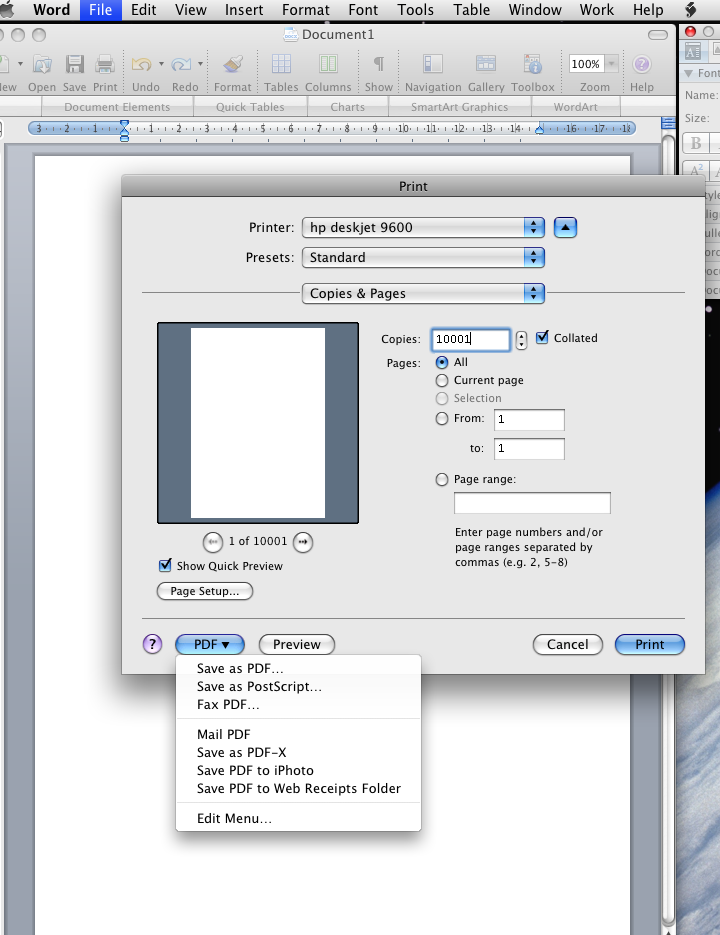
Task: Open the Table menu
Action: pyautogui.click(x=471, y=10)
